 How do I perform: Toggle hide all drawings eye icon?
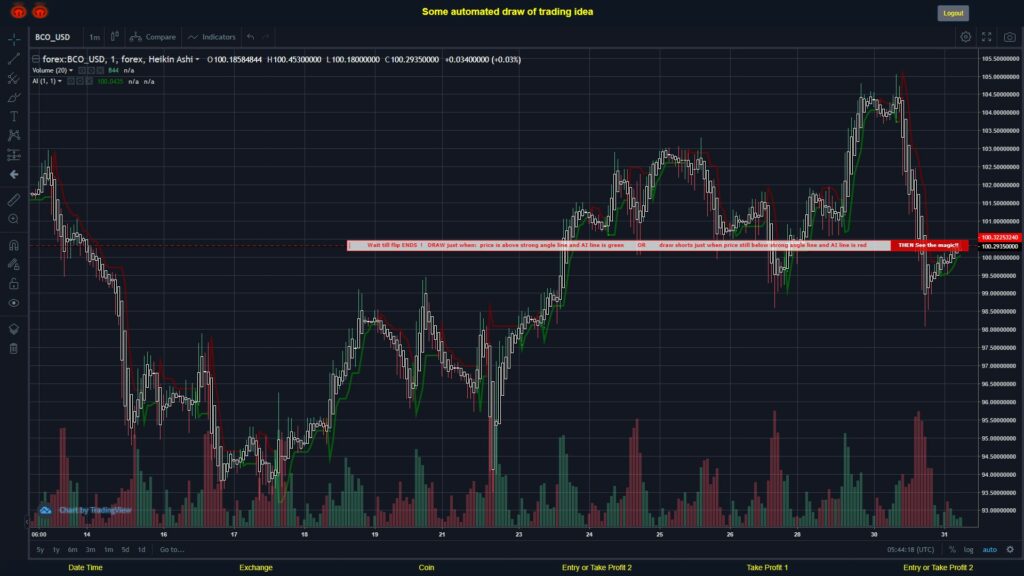coord(14,303)
